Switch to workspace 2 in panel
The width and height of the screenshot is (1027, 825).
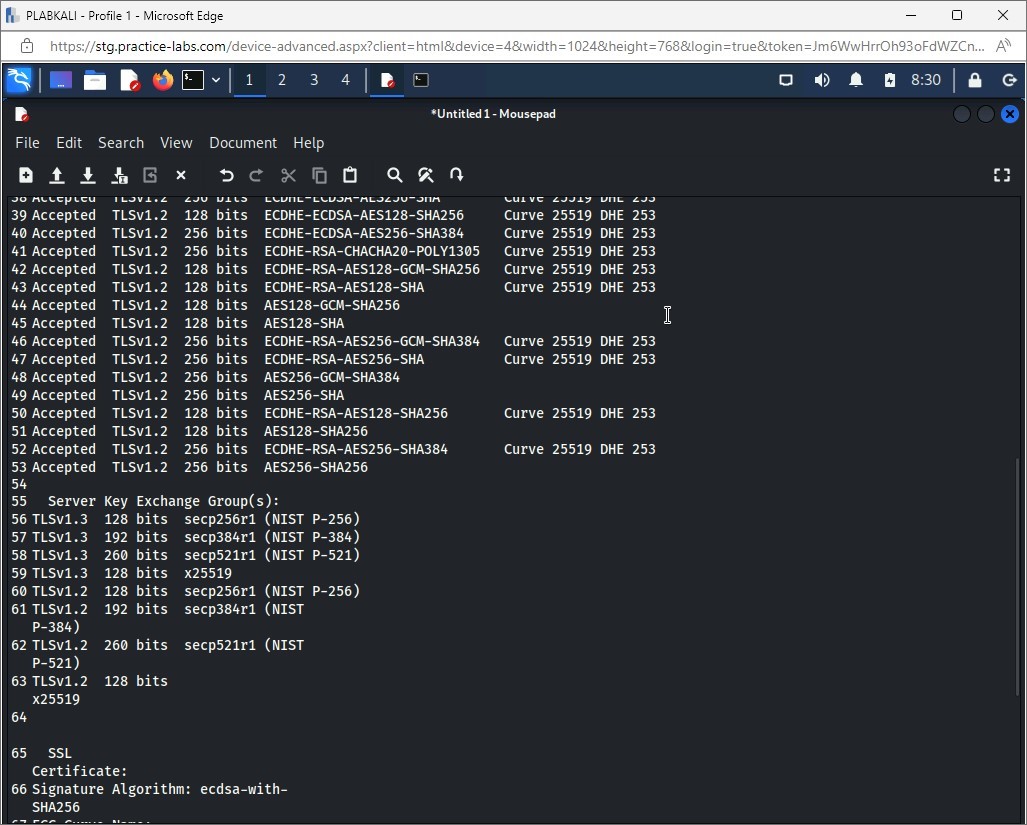pos(282,80)
